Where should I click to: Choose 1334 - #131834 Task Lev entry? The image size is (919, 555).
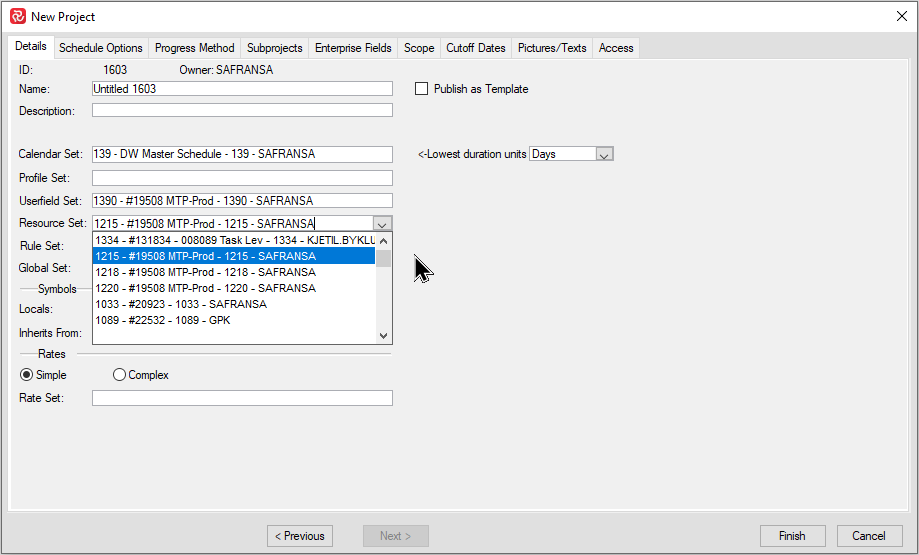pyautogui.click(x=234, y=240)
